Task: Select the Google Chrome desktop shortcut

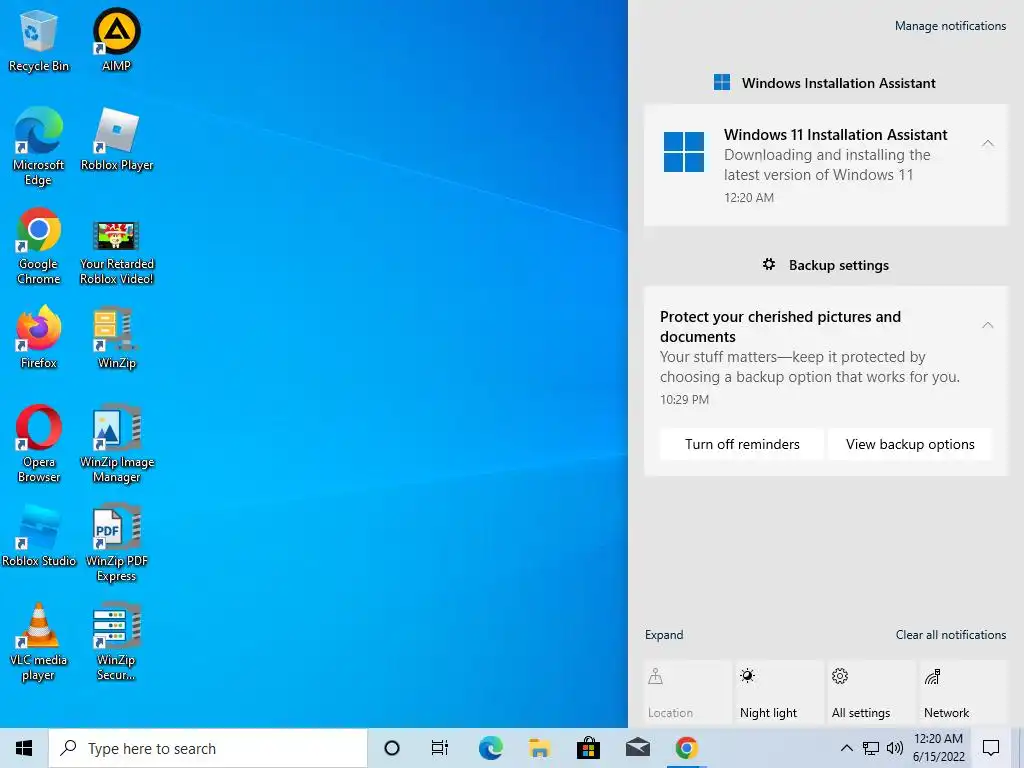Action: [x=39, y=246]
